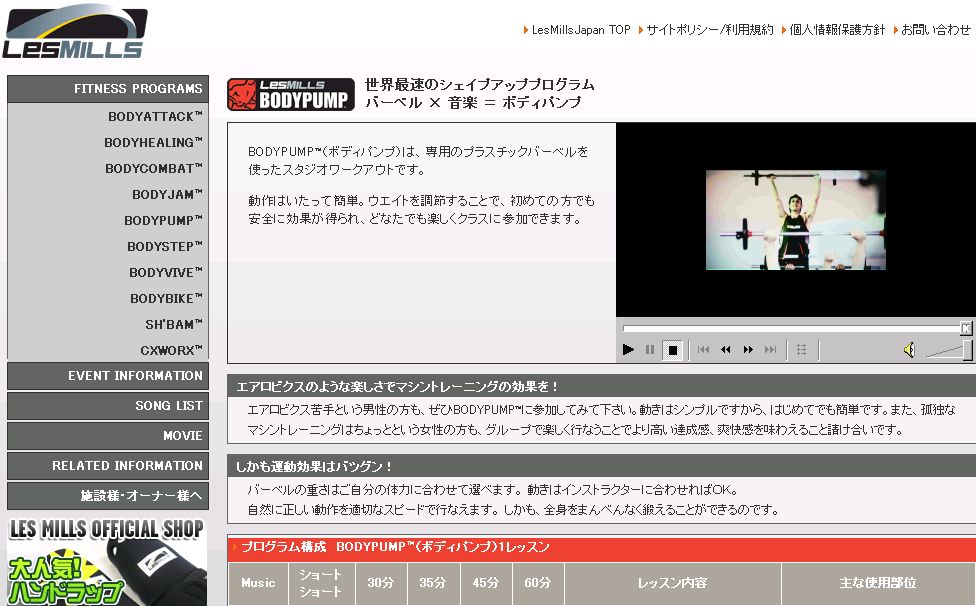The image size is (976, 606).
Task: Open BODYATTACK program page
Action: pos(155,116)
